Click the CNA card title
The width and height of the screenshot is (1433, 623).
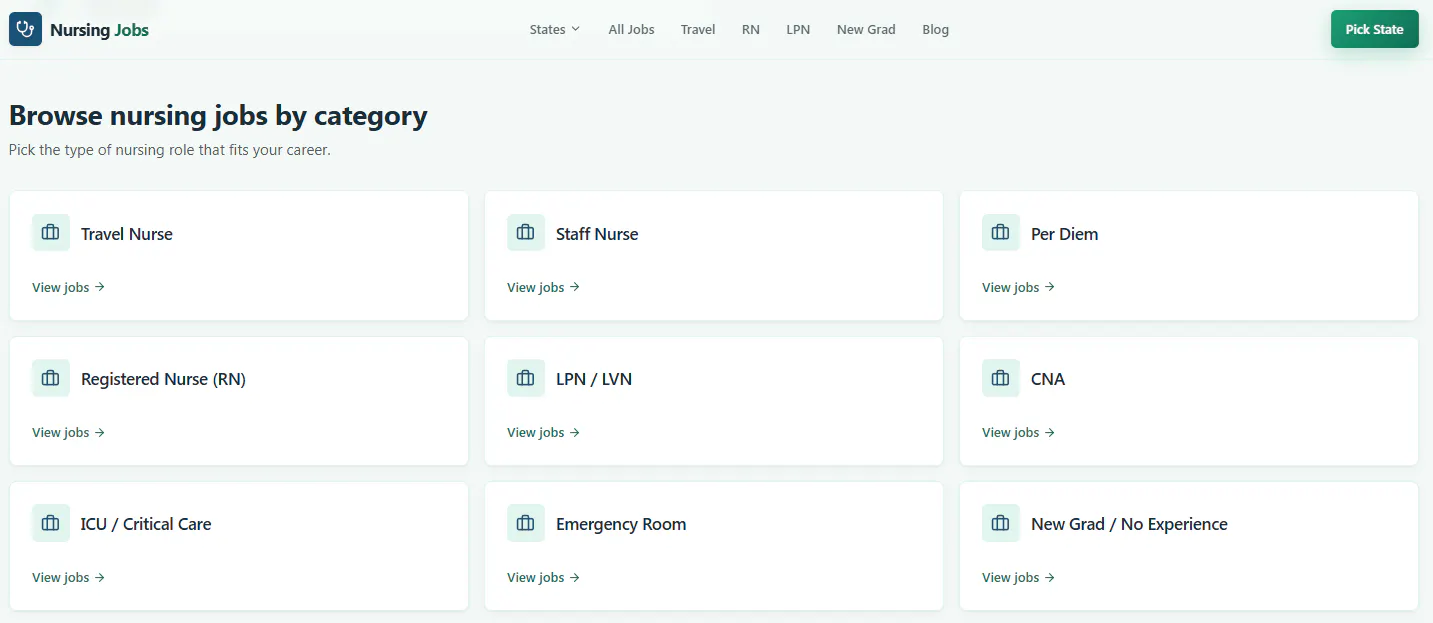point(1048,379)
